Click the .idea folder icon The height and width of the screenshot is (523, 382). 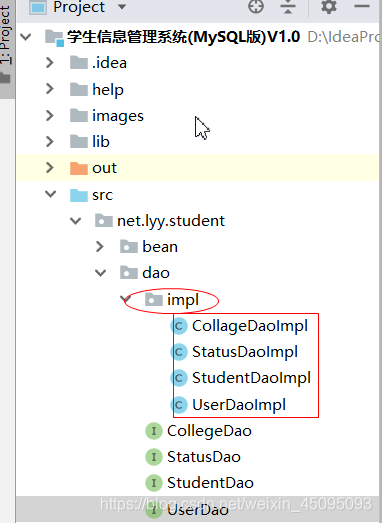pos(79,62)
